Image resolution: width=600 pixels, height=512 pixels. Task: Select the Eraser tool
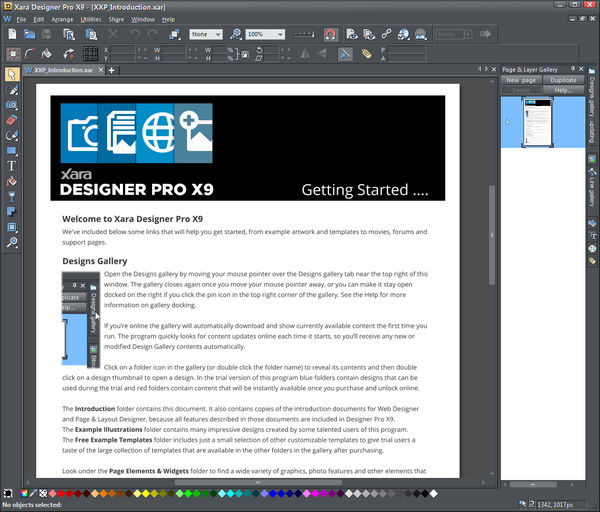coord(12,120)
